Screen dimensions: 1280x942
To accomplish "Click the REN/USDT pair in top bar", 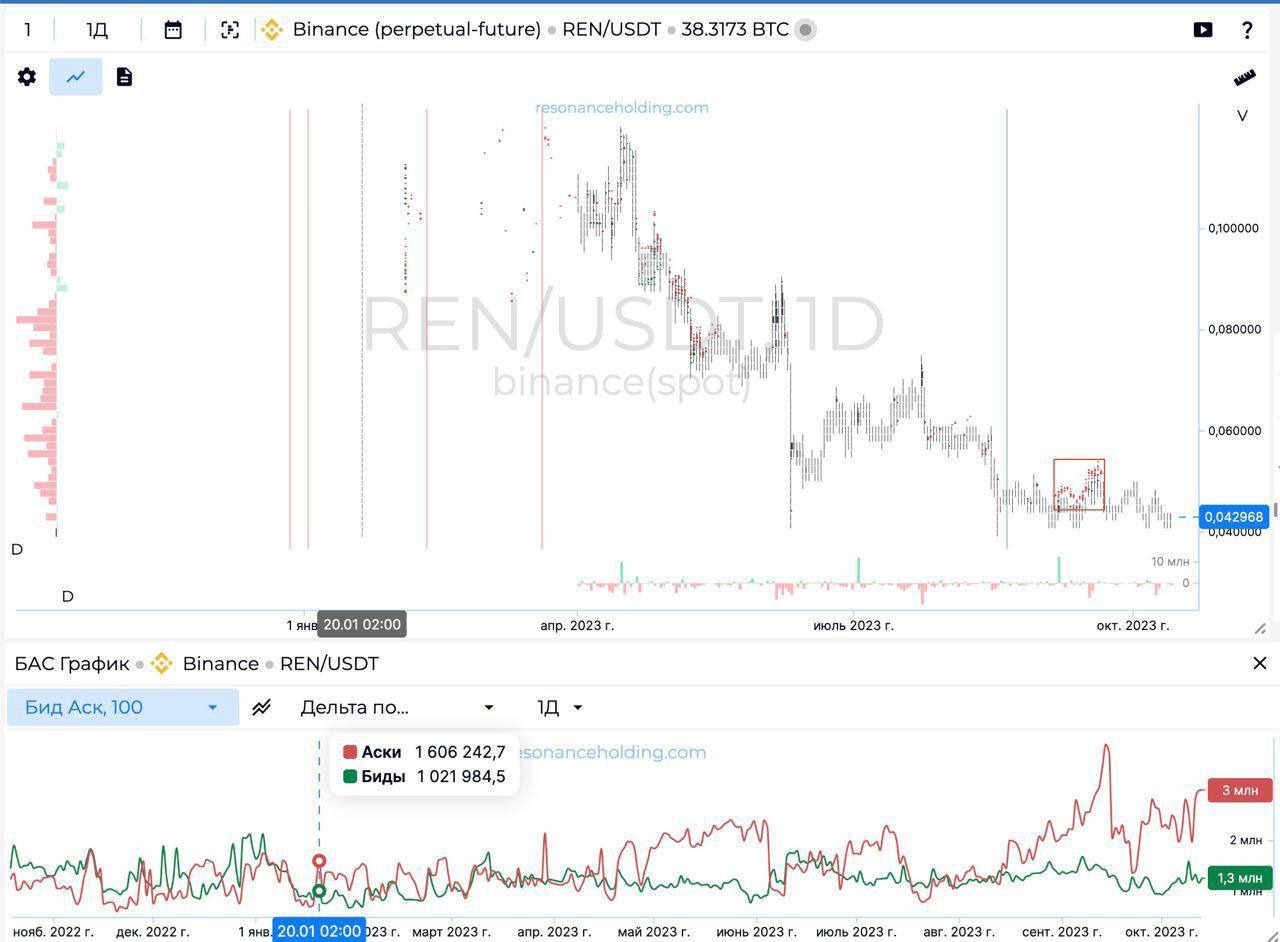I will tap(612, 30).
